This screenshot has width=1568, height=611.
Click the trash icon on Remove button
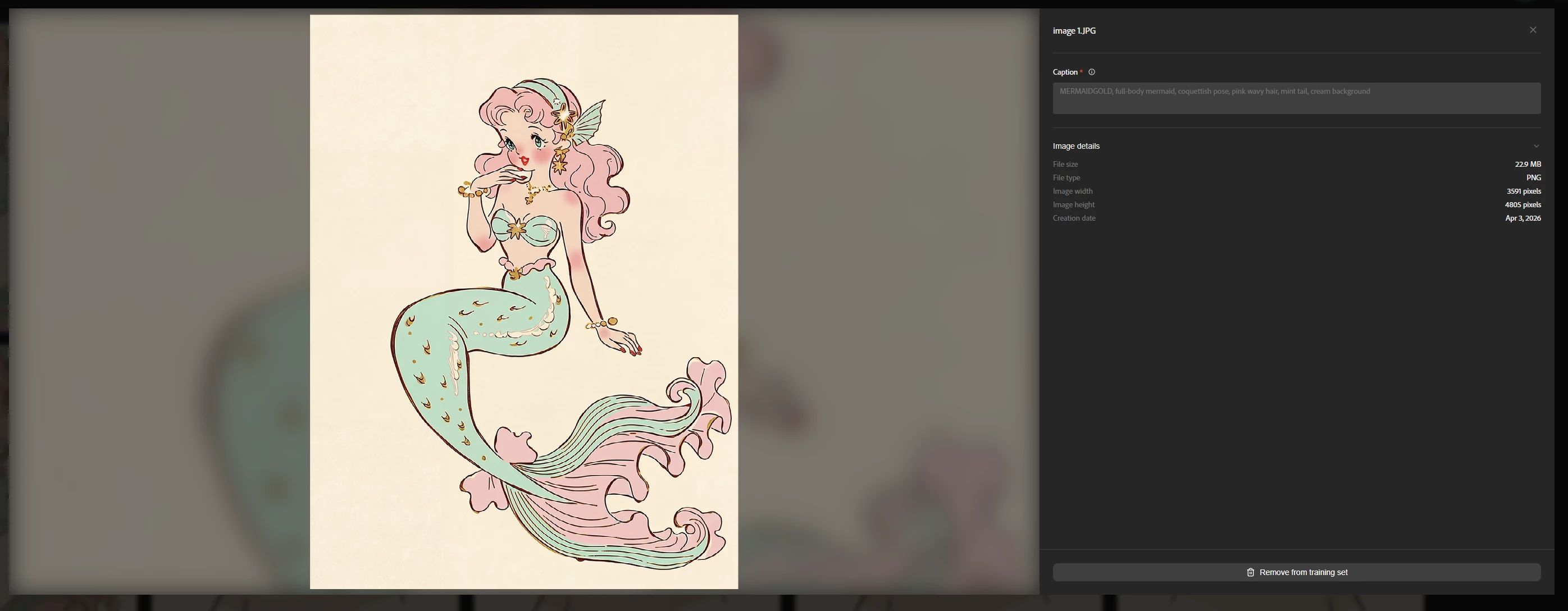(1250, 572)
